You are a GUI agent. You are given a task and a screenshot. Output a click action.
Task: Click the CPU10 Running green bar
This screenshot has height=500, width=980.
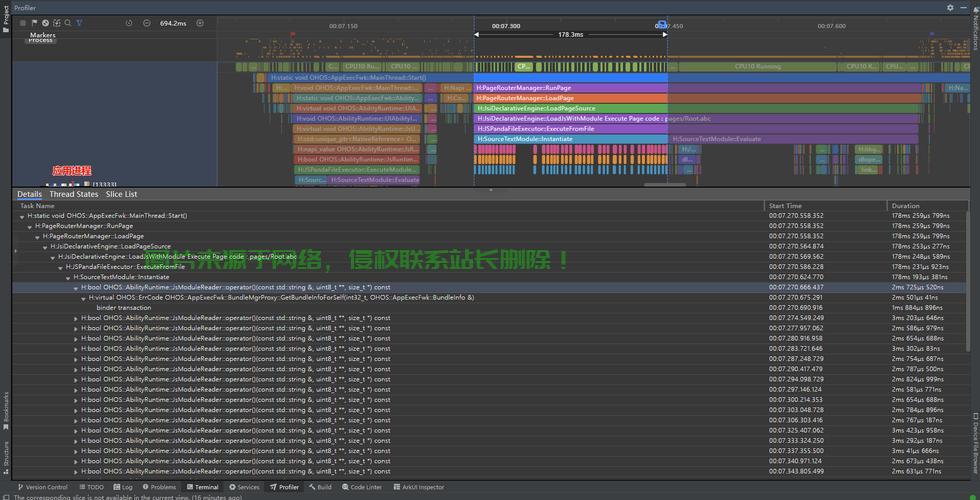point(758,66)
